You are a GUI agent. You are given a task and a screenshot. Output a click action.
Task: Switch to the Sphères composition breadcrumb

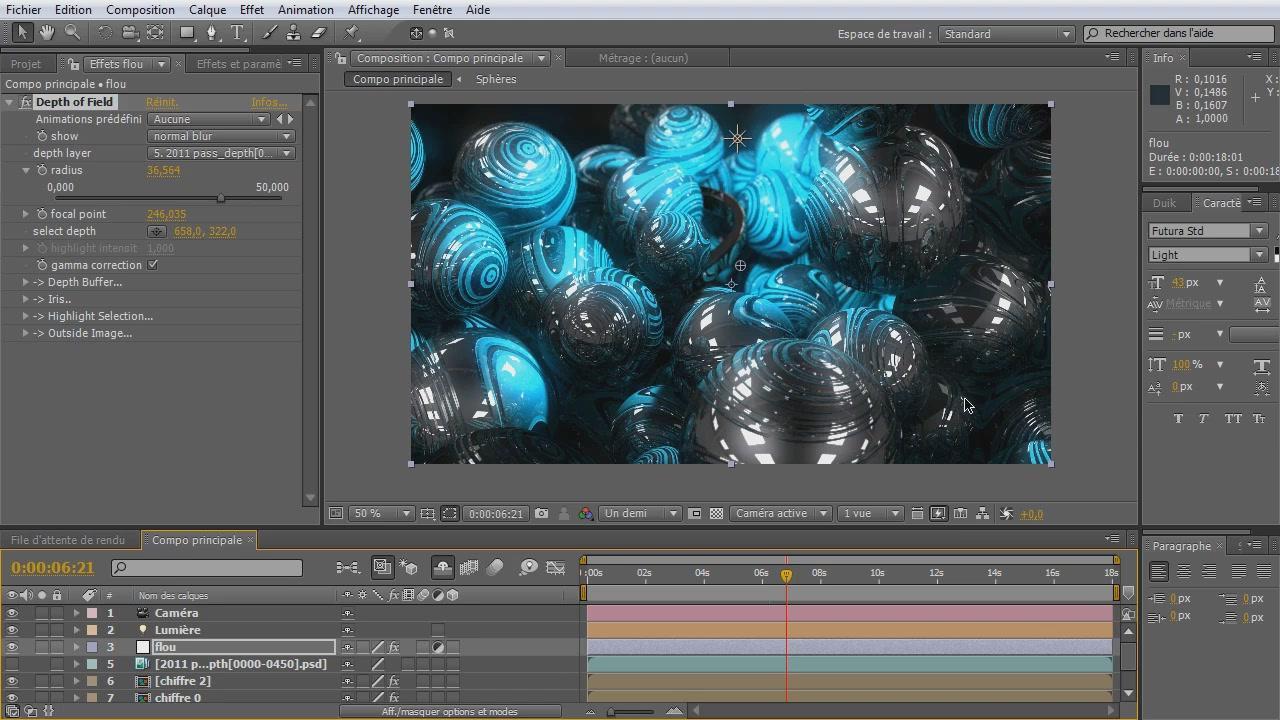496,79
